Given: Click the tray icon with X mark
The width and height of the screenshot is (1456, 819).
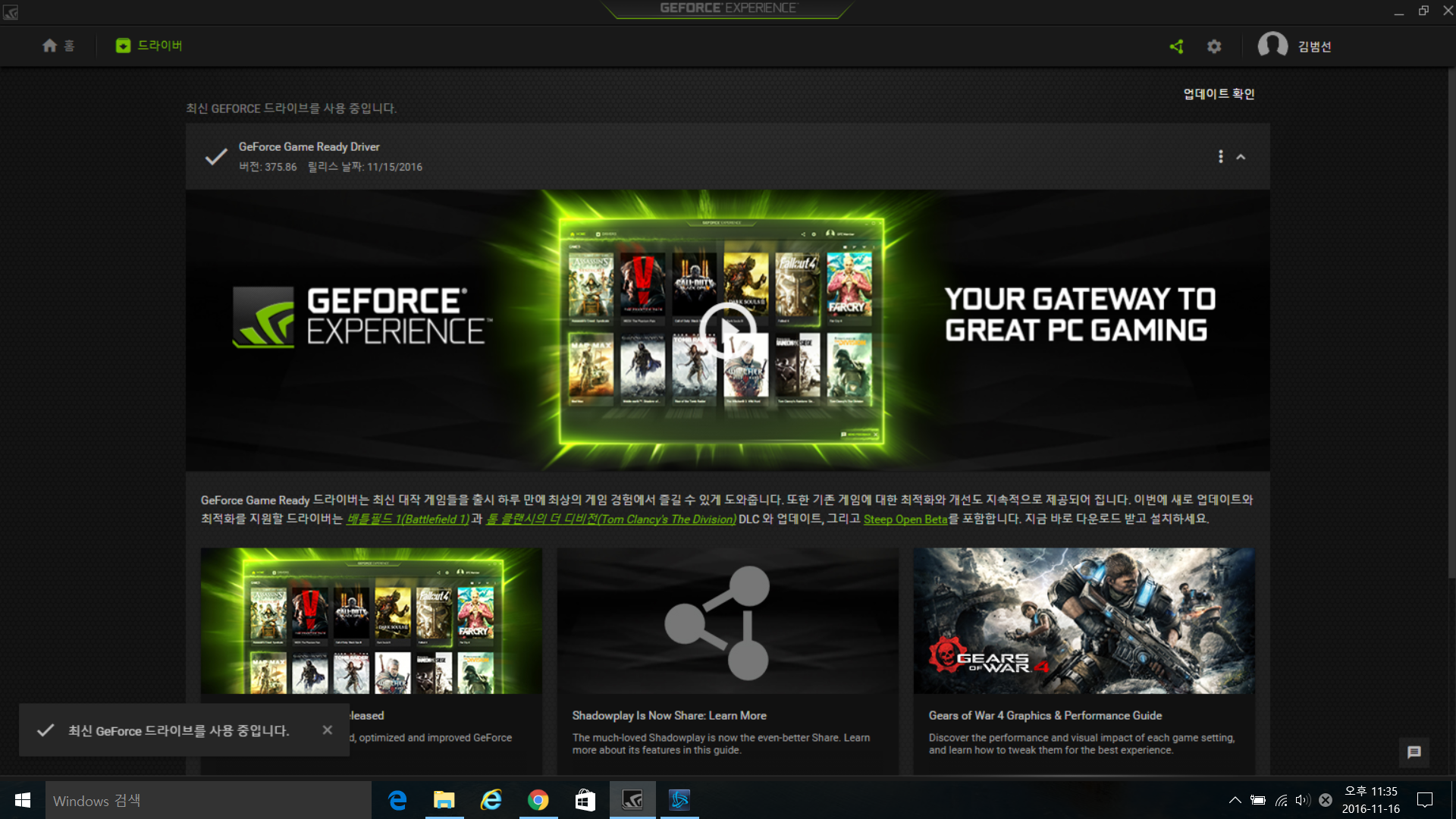Looking at the screenshot, I should click(1326, 800).
